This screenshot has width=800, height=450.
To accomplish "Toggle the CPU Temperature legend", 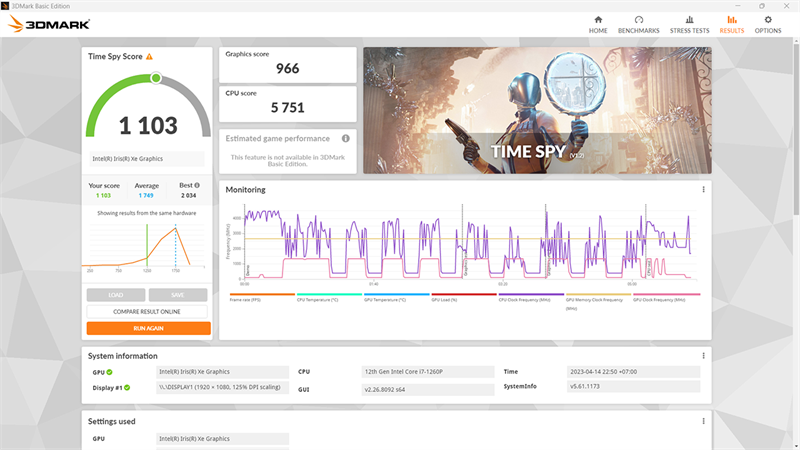I will [329, 297].
